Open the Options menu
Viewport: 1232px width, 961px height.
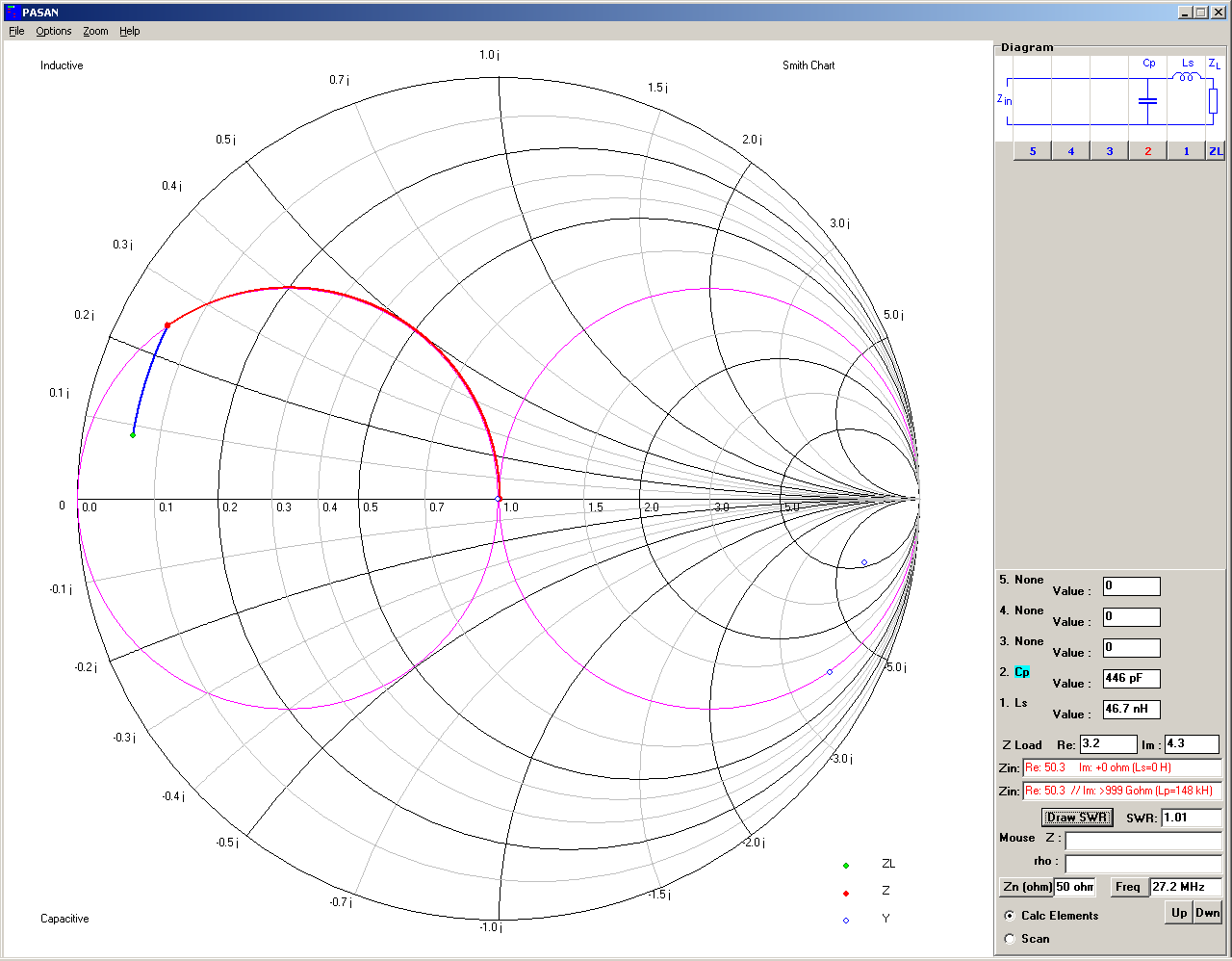[54, 31]
